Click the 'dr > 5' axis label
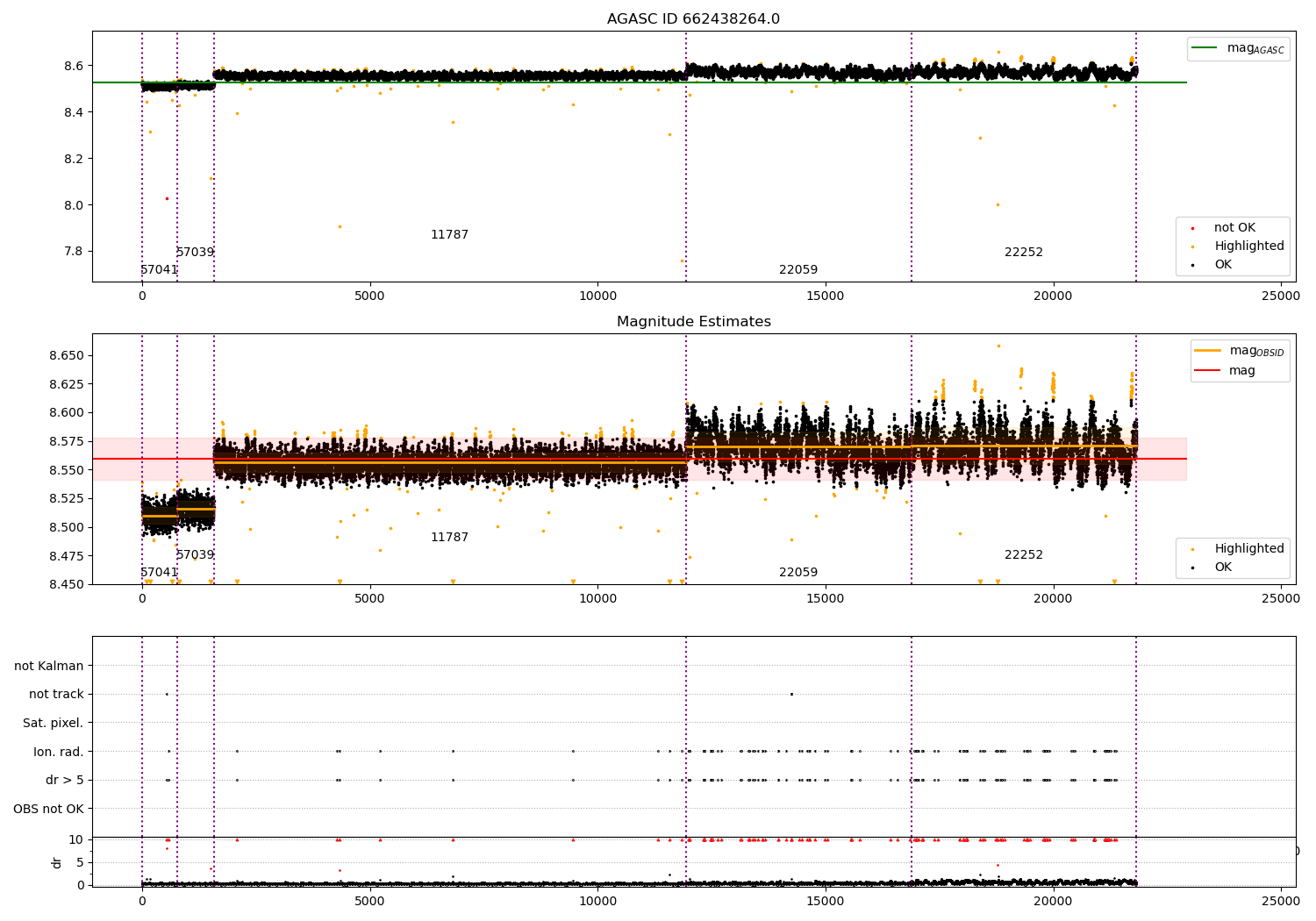The height and width of the screenshot is (921, 1316). tap(65, 781)
